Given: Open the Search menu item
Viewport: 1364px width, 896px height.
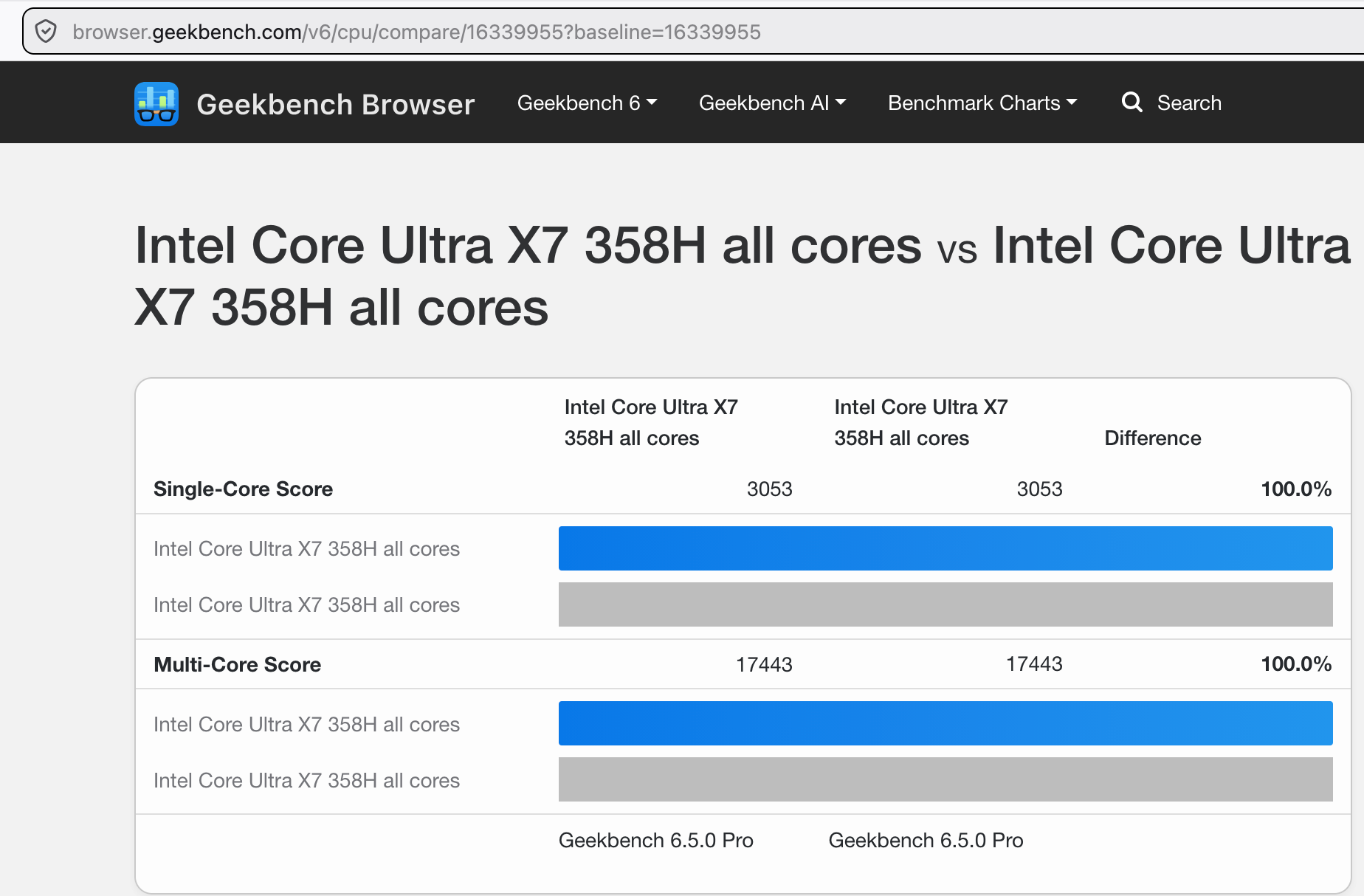Looking at the screenshot, I should pos(1171,103).
